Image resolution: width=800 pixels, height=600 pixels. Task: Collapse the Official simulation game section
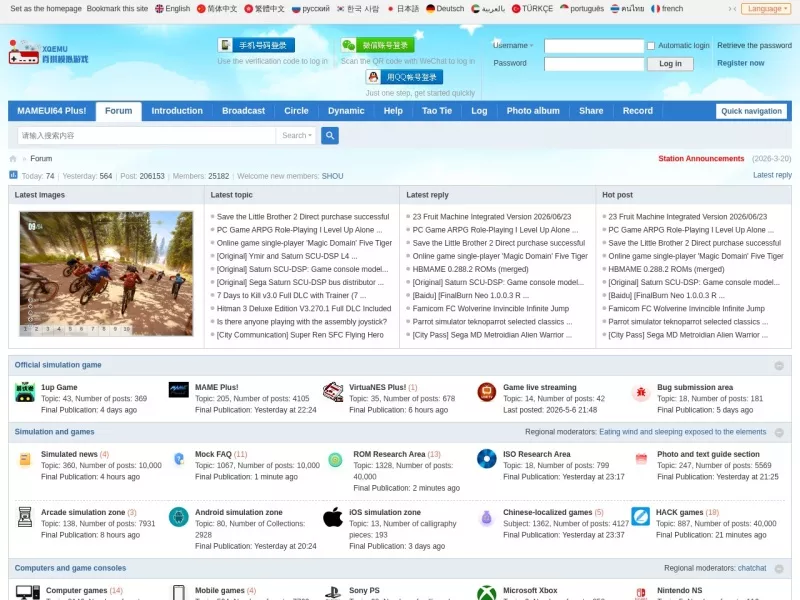click(x=779, y=365)
